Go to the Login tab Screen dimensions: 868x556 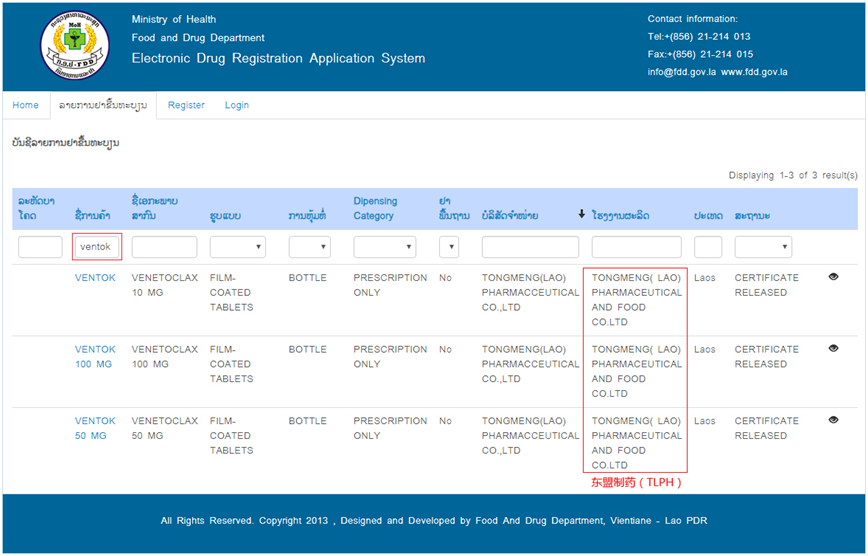pyautogui.click(x=236, y=105)
